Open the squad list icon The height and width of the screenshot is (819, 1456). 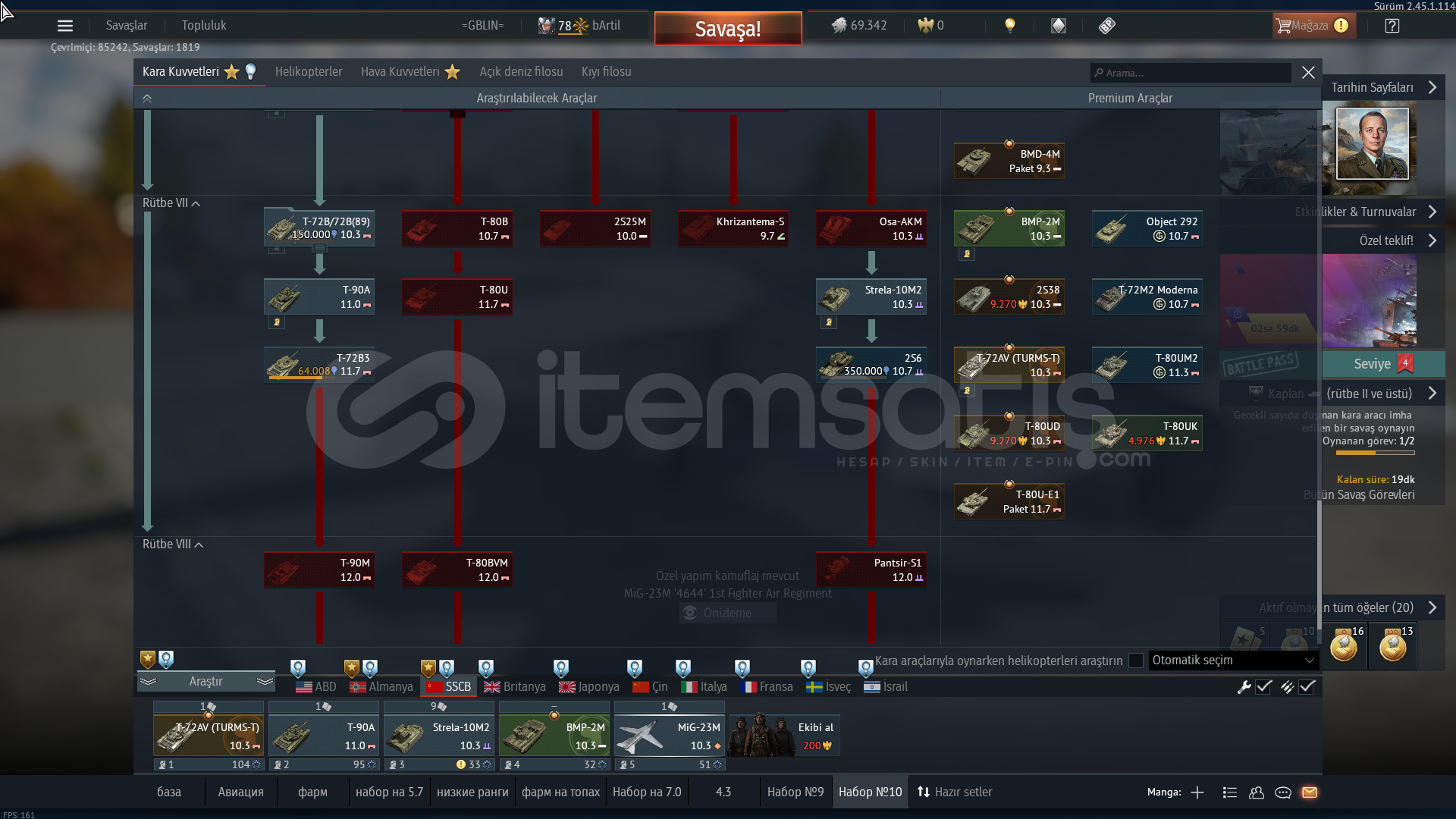[1230, 792]
